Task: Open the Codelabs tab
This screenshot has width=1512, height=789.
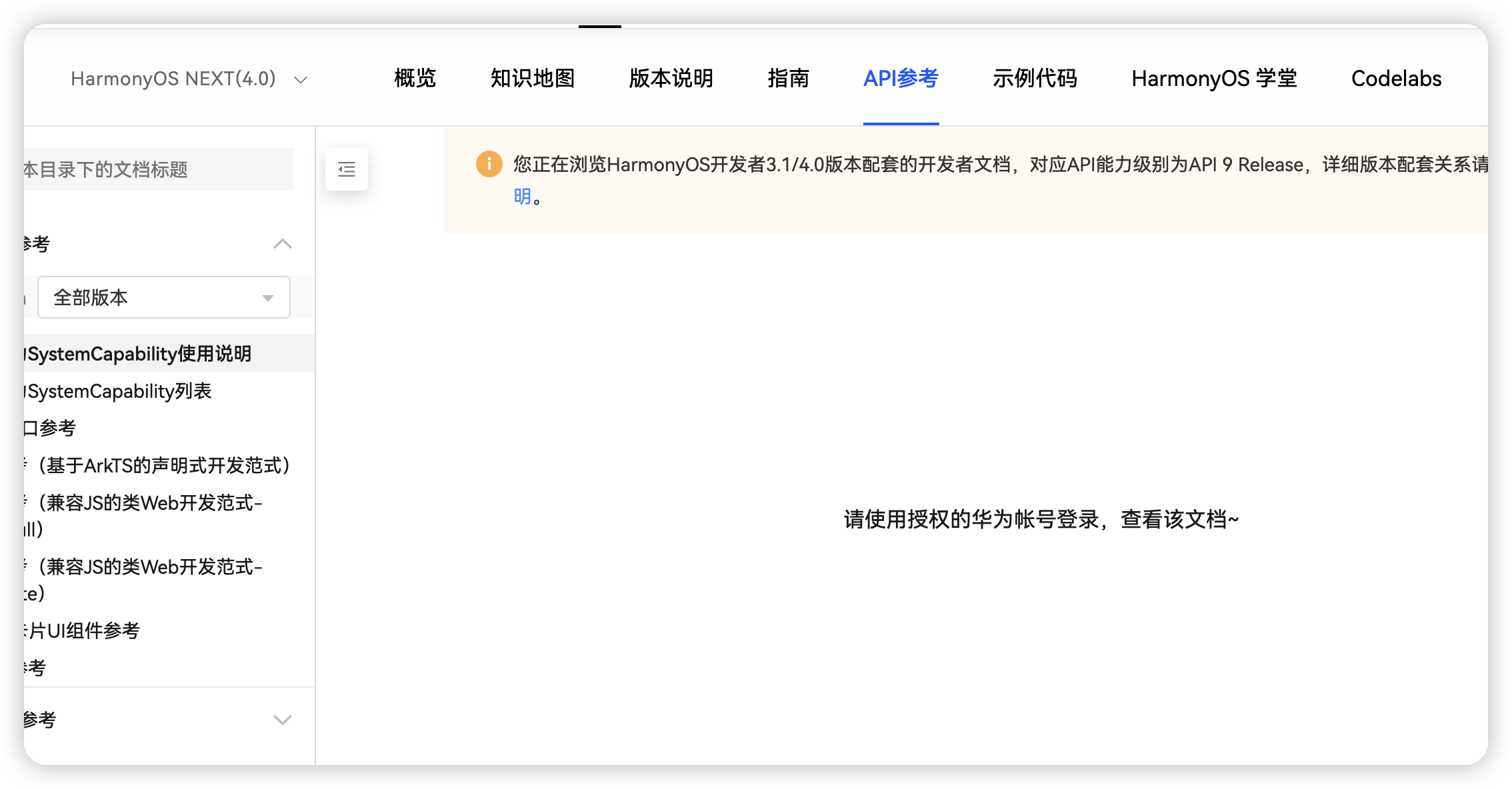Action: coord(1397,79)
